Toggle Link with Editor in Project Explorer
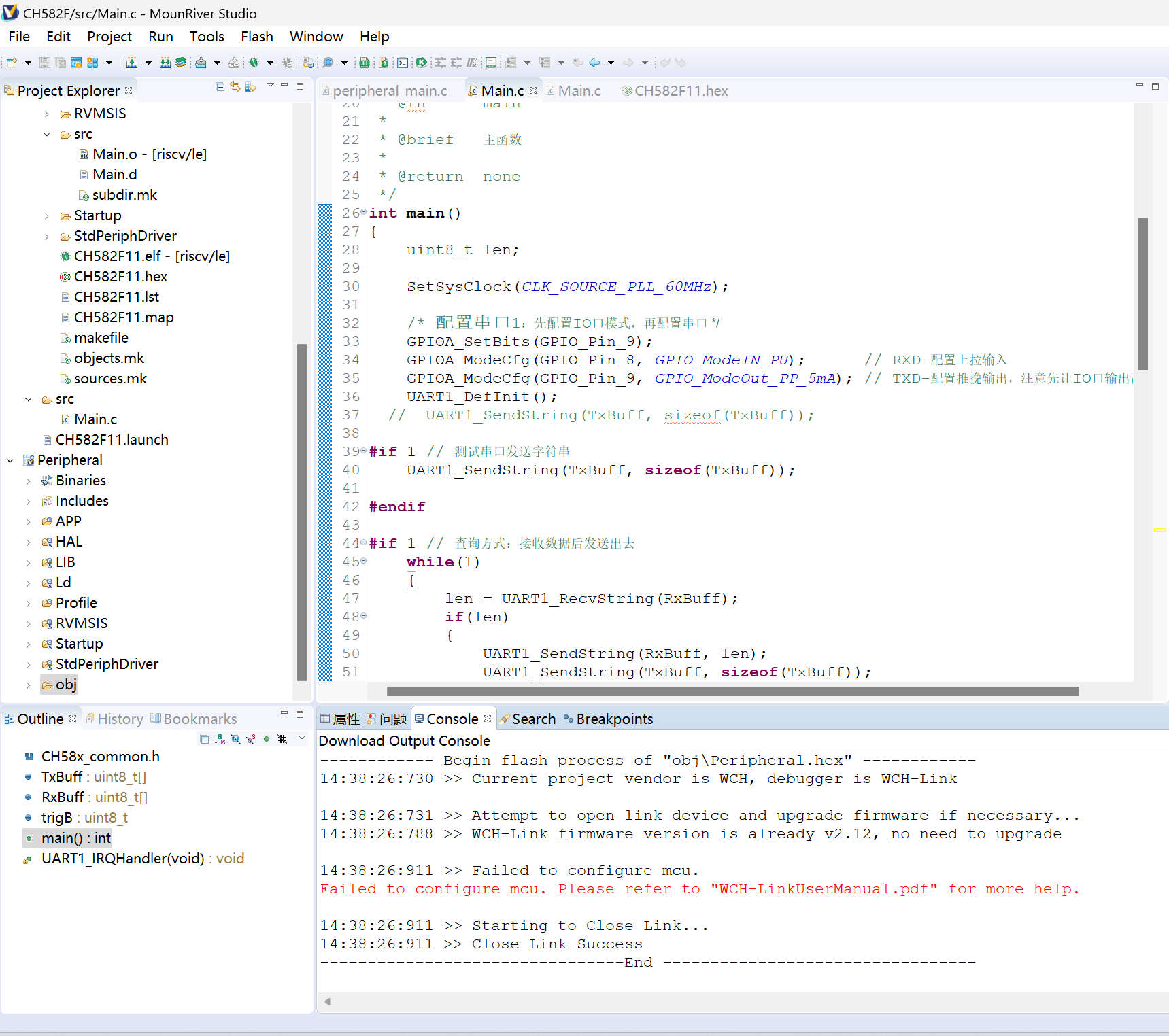This screenshot has width=1169, height=1036. point(235,86)
